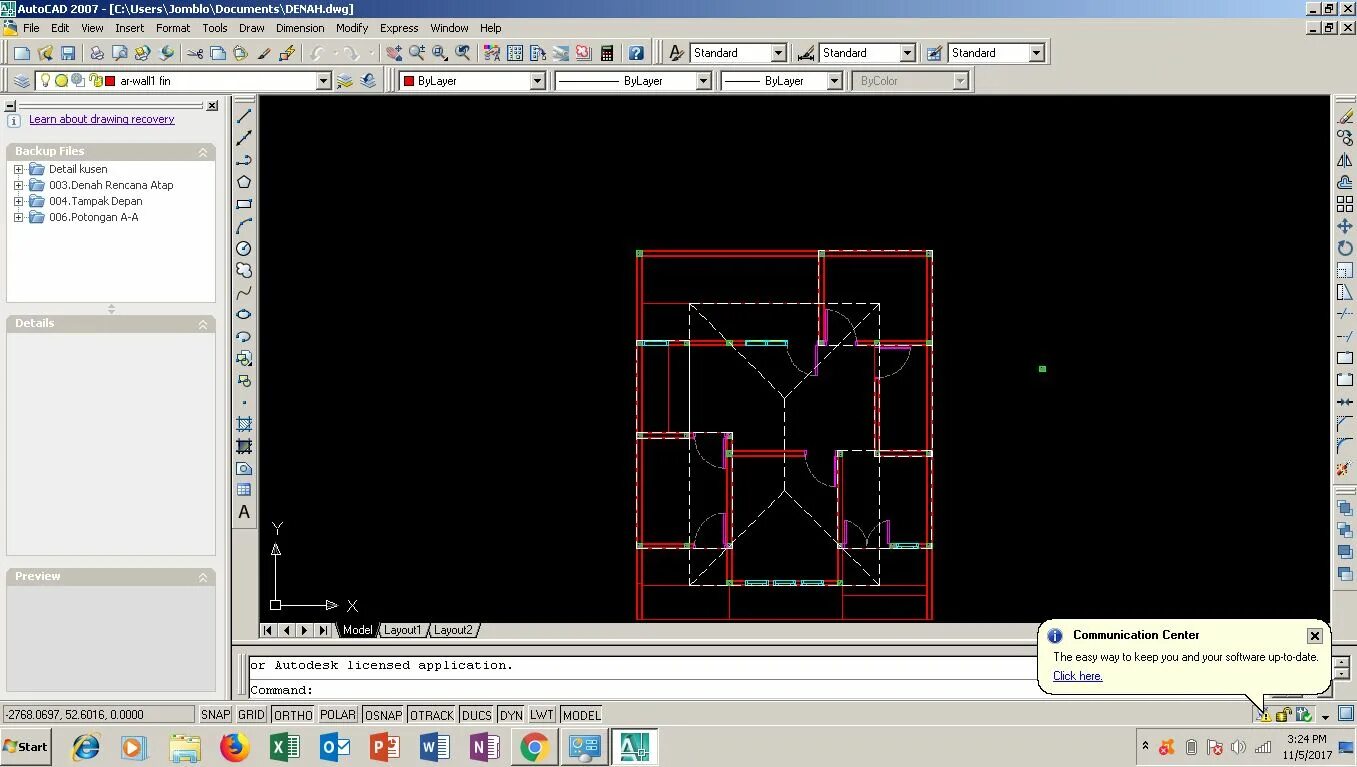
Task: Click the Layer Previous icon
Action: point(368,81)
